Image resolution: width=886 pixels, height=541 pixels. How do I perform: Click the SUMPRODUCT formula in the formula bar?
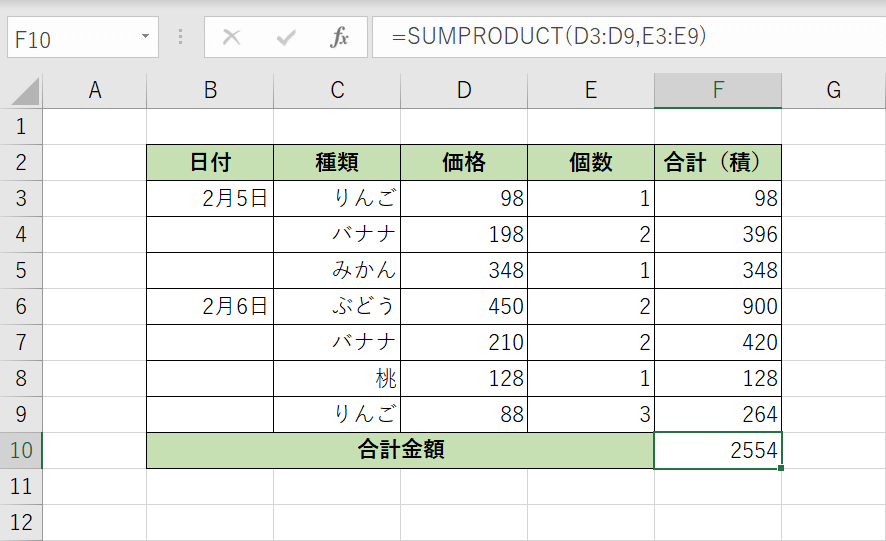[549, 38]
